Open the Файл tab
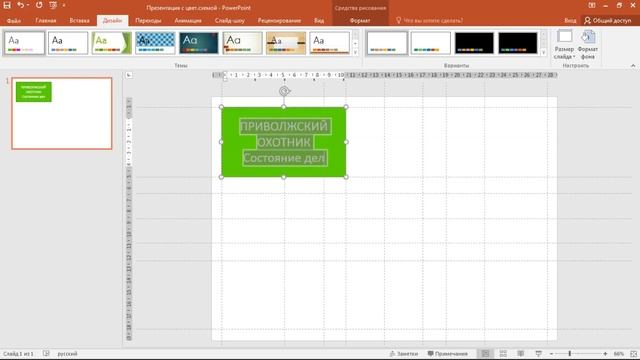Viewport: 640px width, 360px height. pyautogui.click(x=13, y=20)
